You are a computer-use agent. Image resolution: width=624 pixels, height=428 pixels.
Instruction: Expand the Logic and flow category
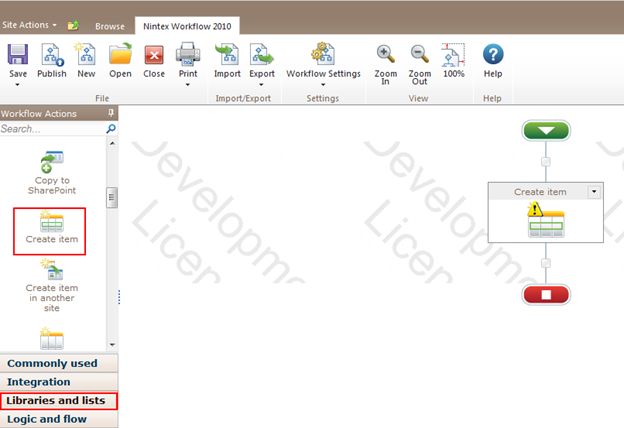[x=59, y=419]
